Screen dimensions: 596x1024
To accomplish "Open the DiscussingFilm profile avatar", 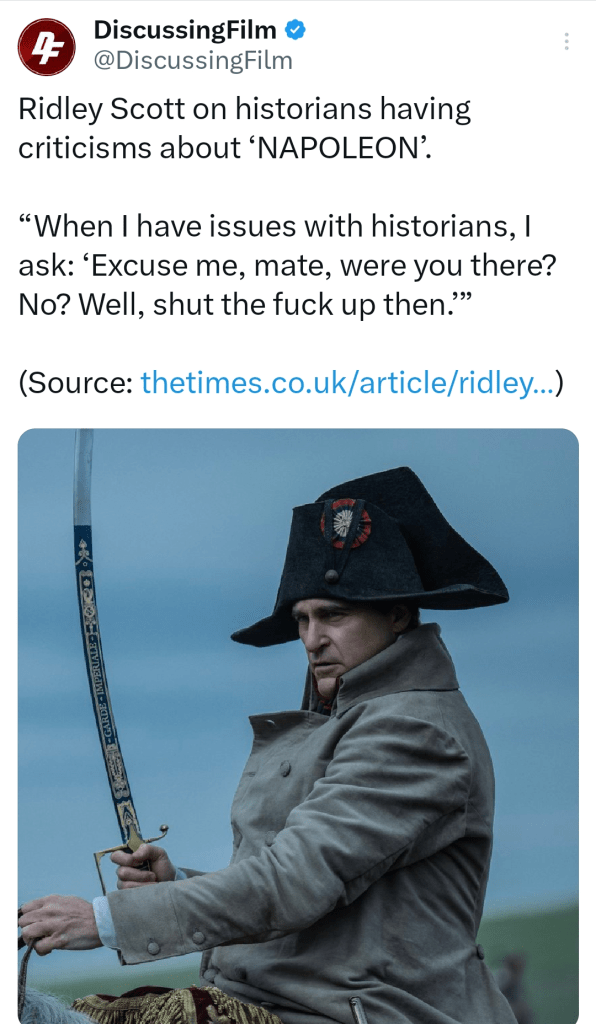I will click(x=46, y=47).
